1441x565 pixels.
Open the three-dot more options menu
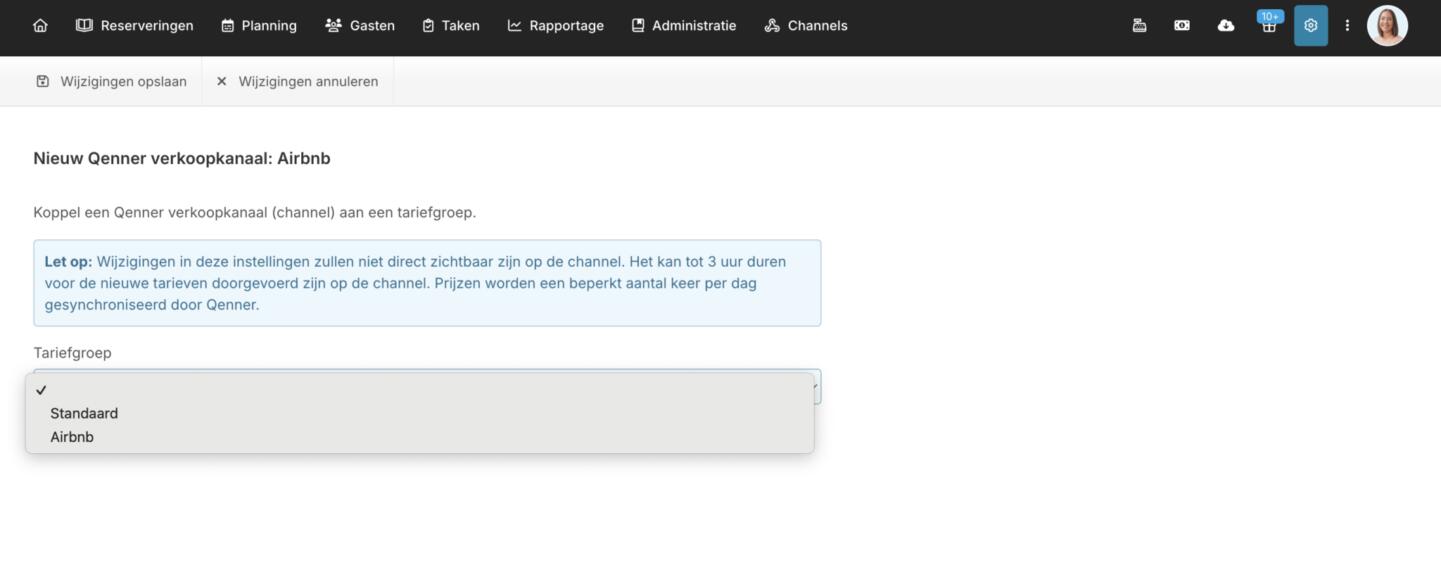click(1347, 26)
